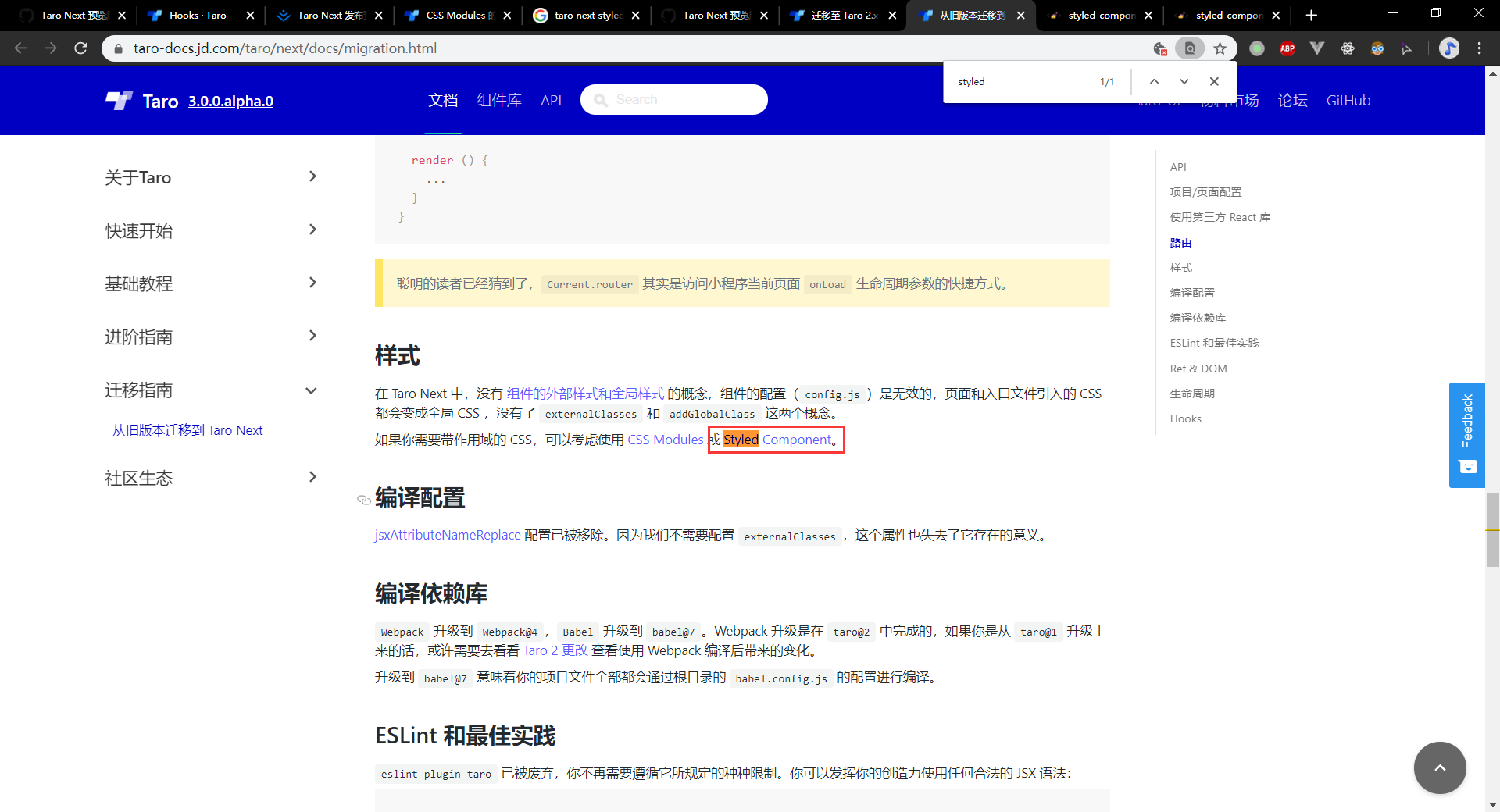This screenshot has height=812, width=1500.
Task: Click the browser back arrow
Action: tap(21, 48)
